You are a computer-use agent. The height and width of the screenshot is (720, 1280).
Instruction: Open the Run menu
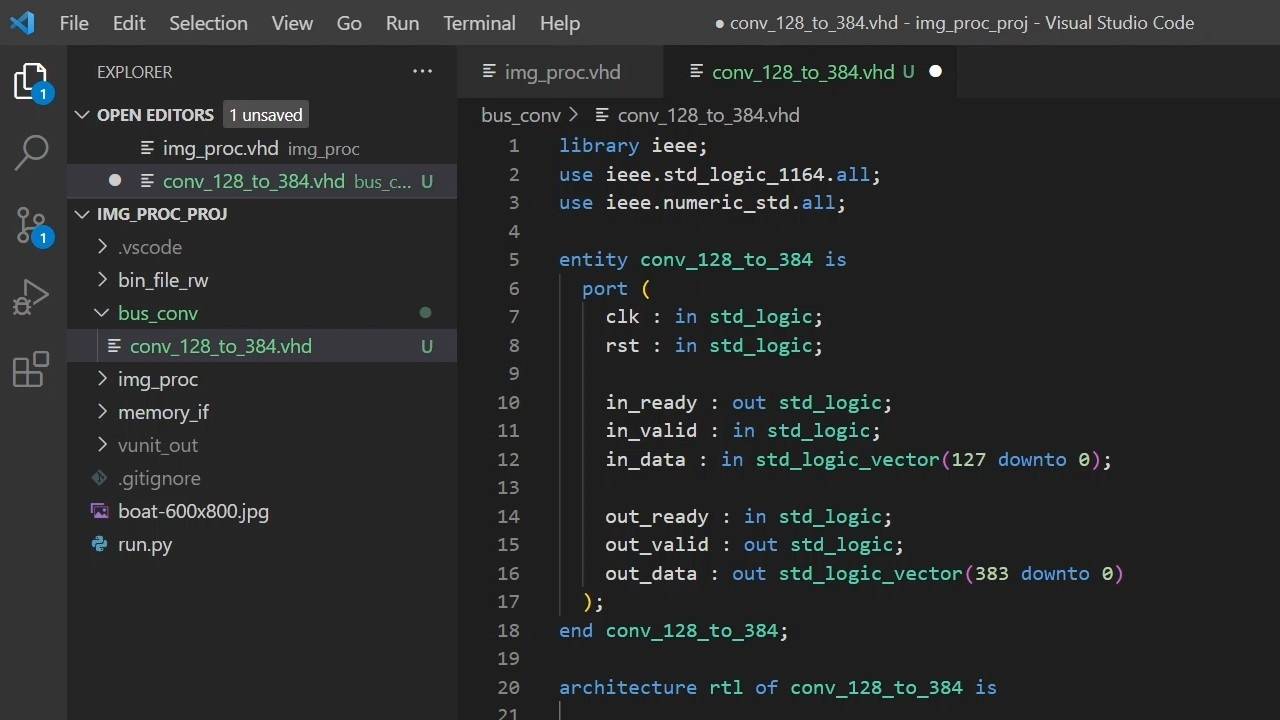(402, 23)
